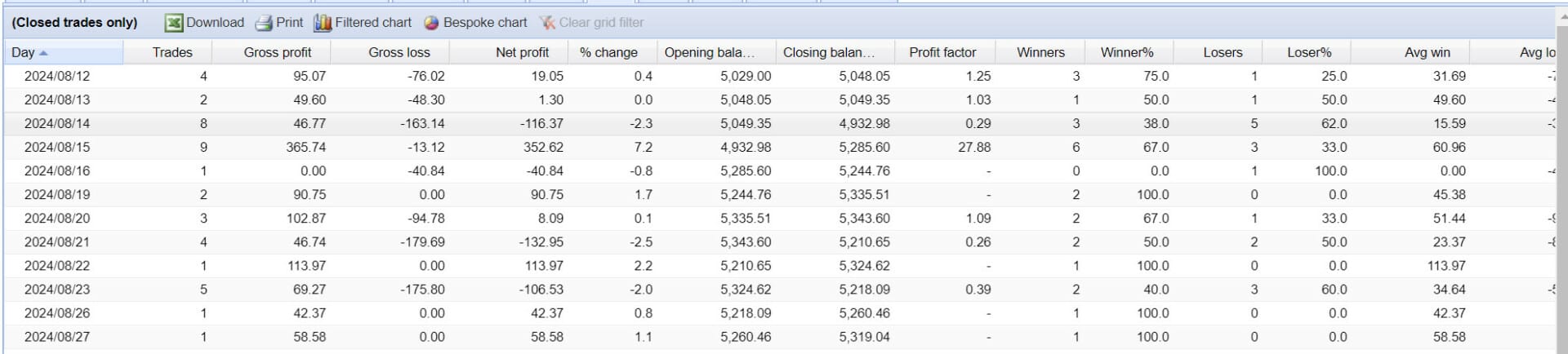This screenshot has height=354, width=1568.
Task: Click the printer icon for Print
Action: click(264, 23)
